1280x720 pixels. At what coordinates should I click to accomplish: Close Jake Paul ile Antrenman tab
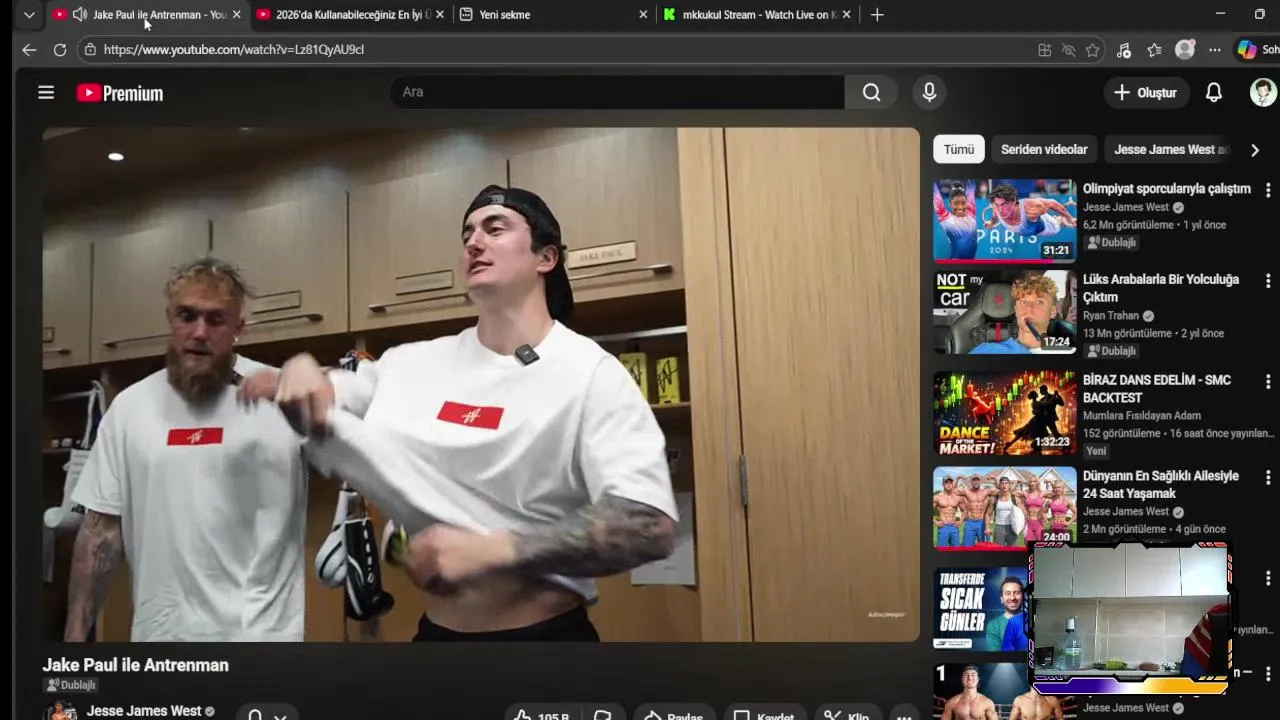tap(237, 15)
